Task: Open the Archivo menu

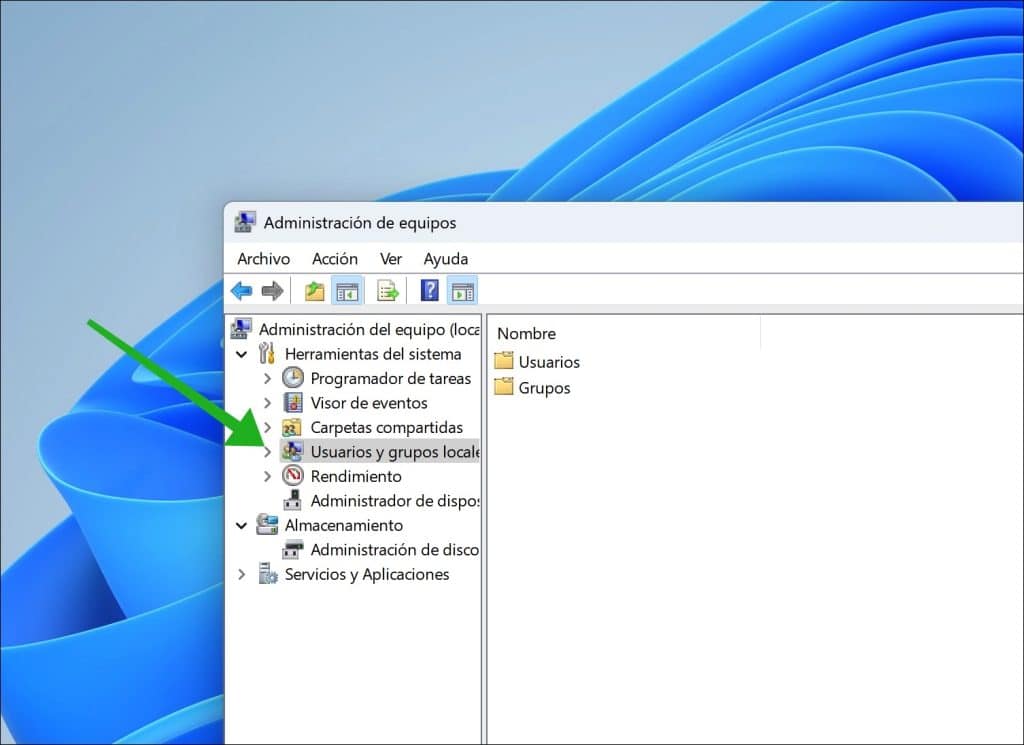Action: 263,259
